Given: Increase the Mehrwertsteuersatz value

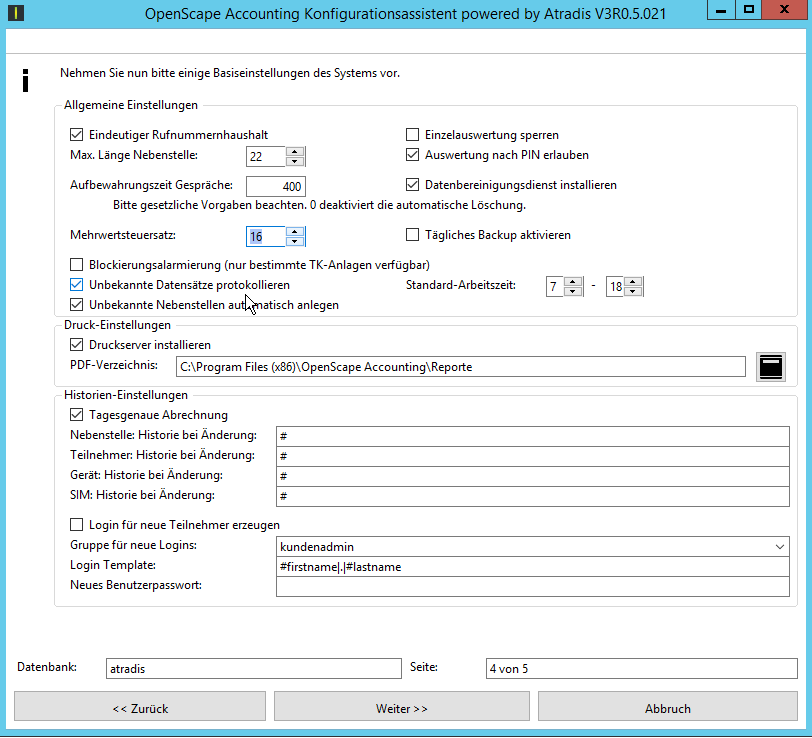Looking at the screenshot, I should tap(295, 232).
